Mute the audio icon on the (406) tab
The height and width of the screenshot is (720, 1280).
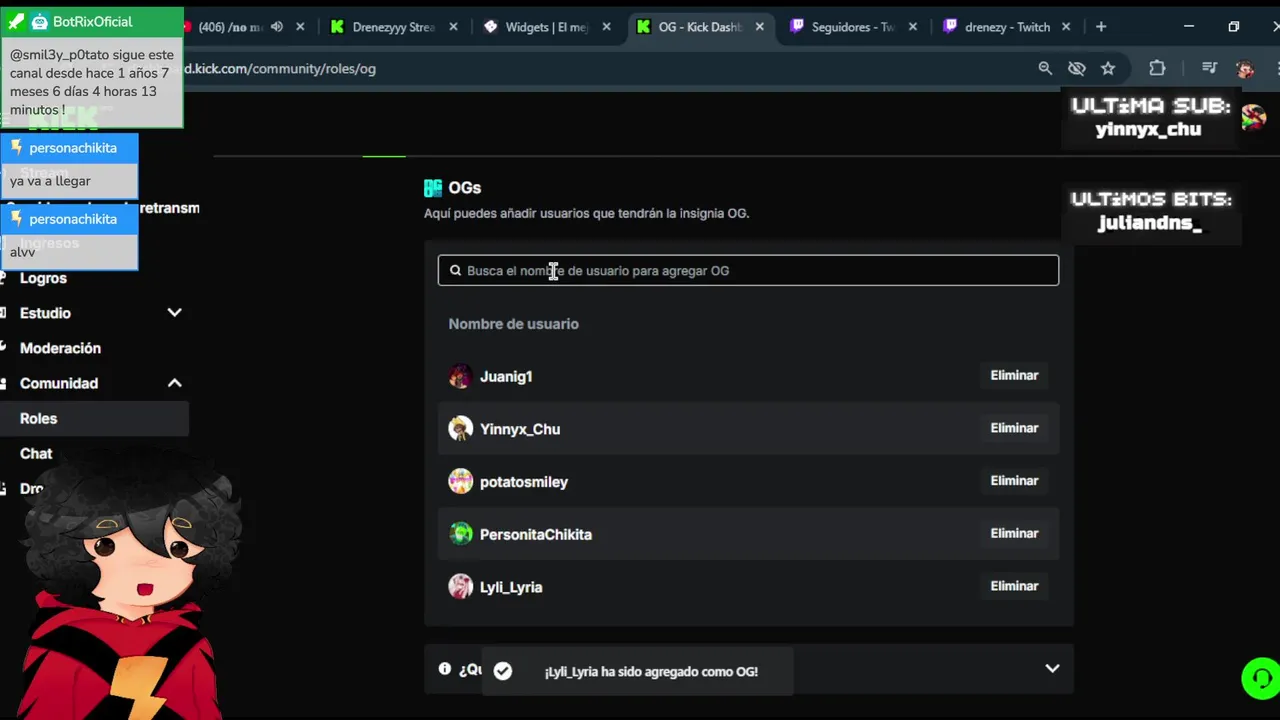click(x=277, y=27)
